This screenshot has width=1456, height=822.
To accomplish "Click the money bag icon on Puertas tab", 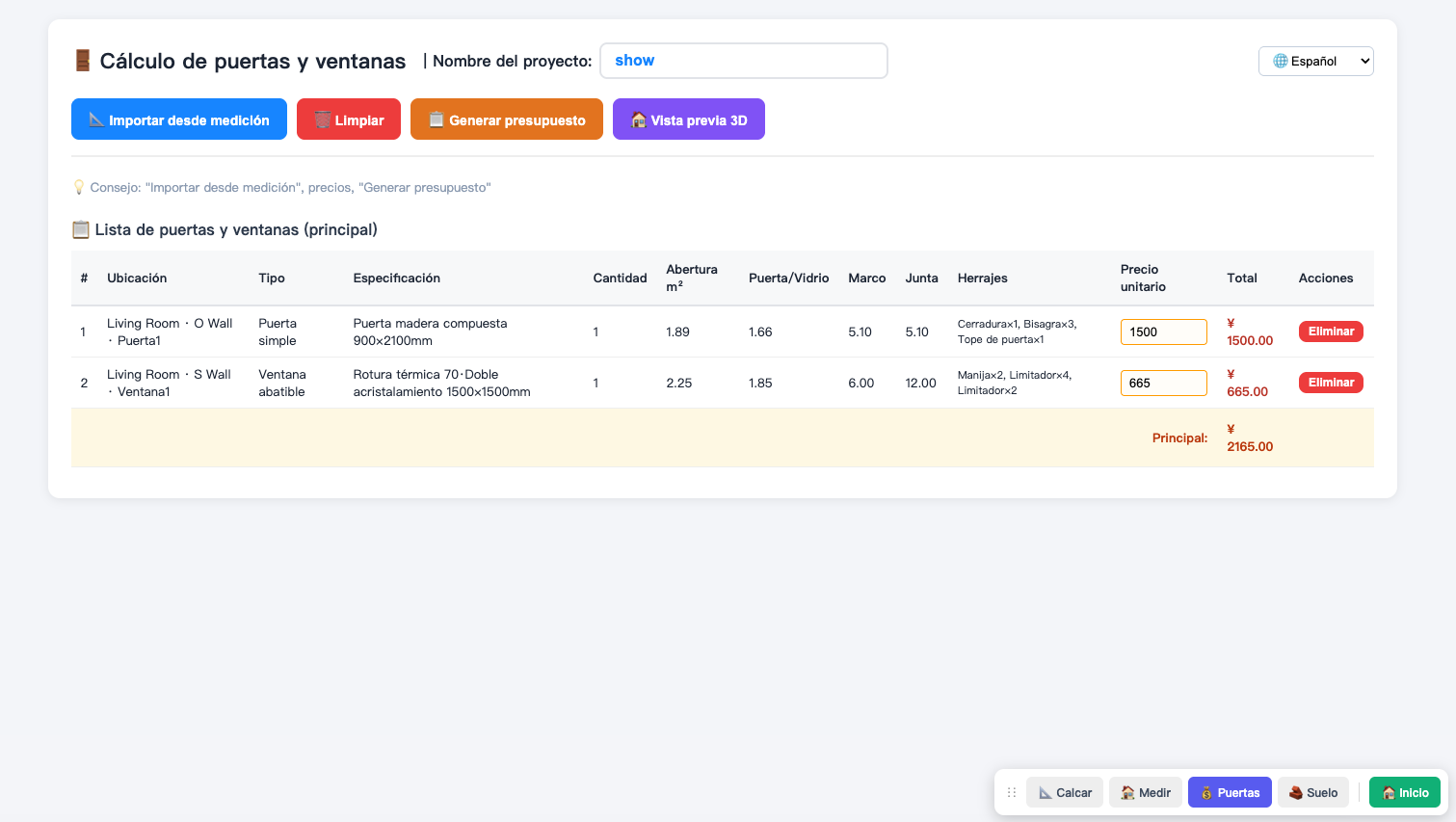I will 1206,792.
